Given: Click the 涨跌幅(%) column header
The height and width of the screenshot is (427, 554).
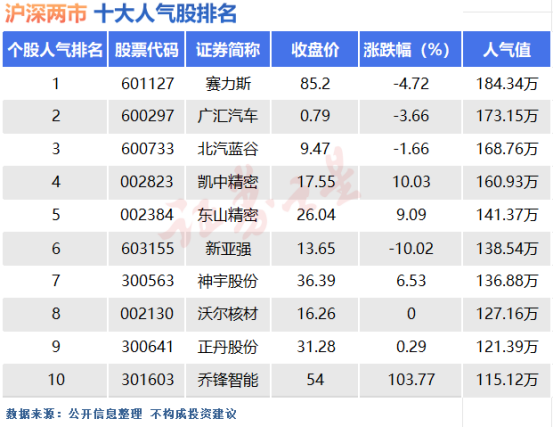Looking at the screenshot, I should pyautogui.click(x=410, y=49).
